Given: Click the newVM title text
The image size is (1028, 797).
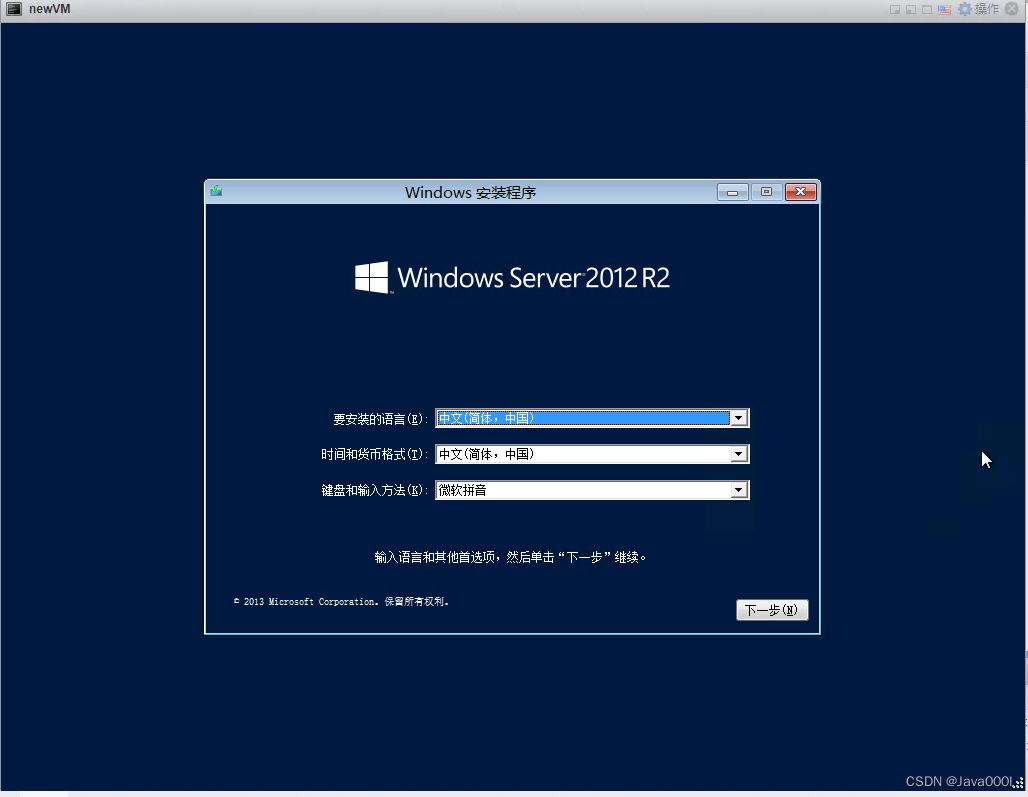Looking at the screenshot, I should 50,9.
